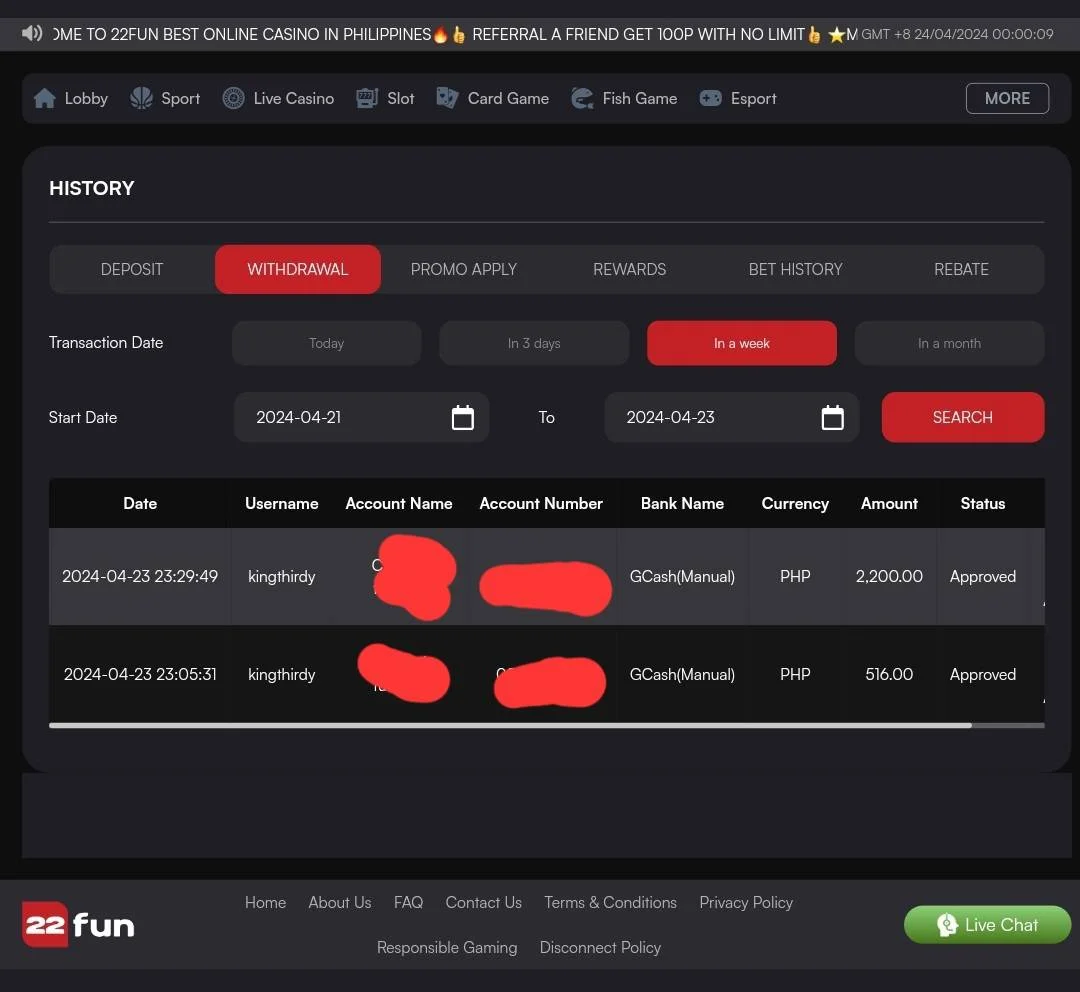Open the end date calendar icon
Viewport: 1080px width, 992px height.
click(x=833, y=417)
